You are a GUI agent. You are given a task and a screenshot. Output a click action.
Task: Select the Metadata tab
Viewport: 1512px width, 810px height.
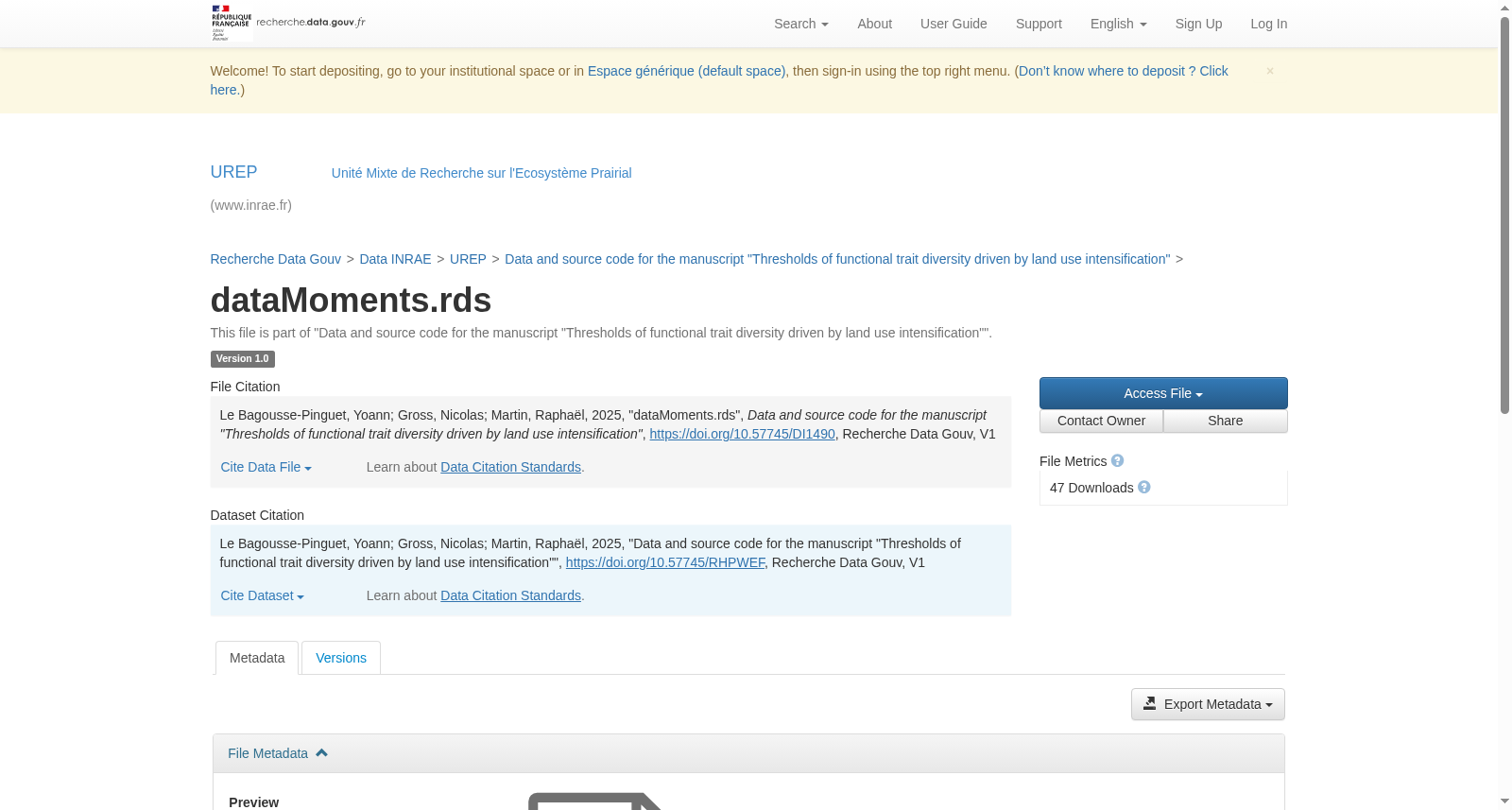(257, 658)
